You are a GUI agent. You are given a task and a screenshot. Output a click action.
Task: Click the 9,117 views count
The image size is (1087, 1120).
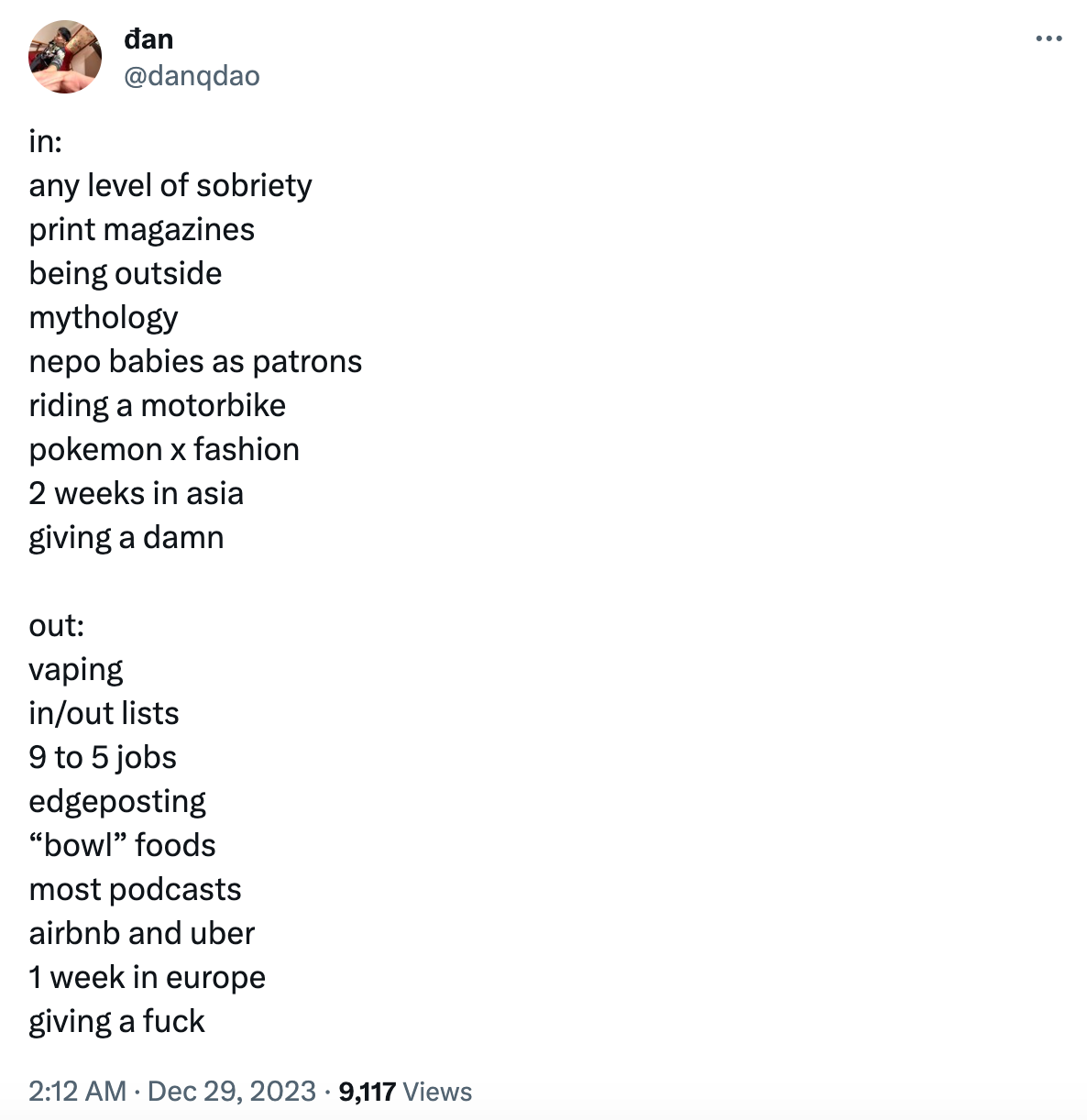point(365,1092)
